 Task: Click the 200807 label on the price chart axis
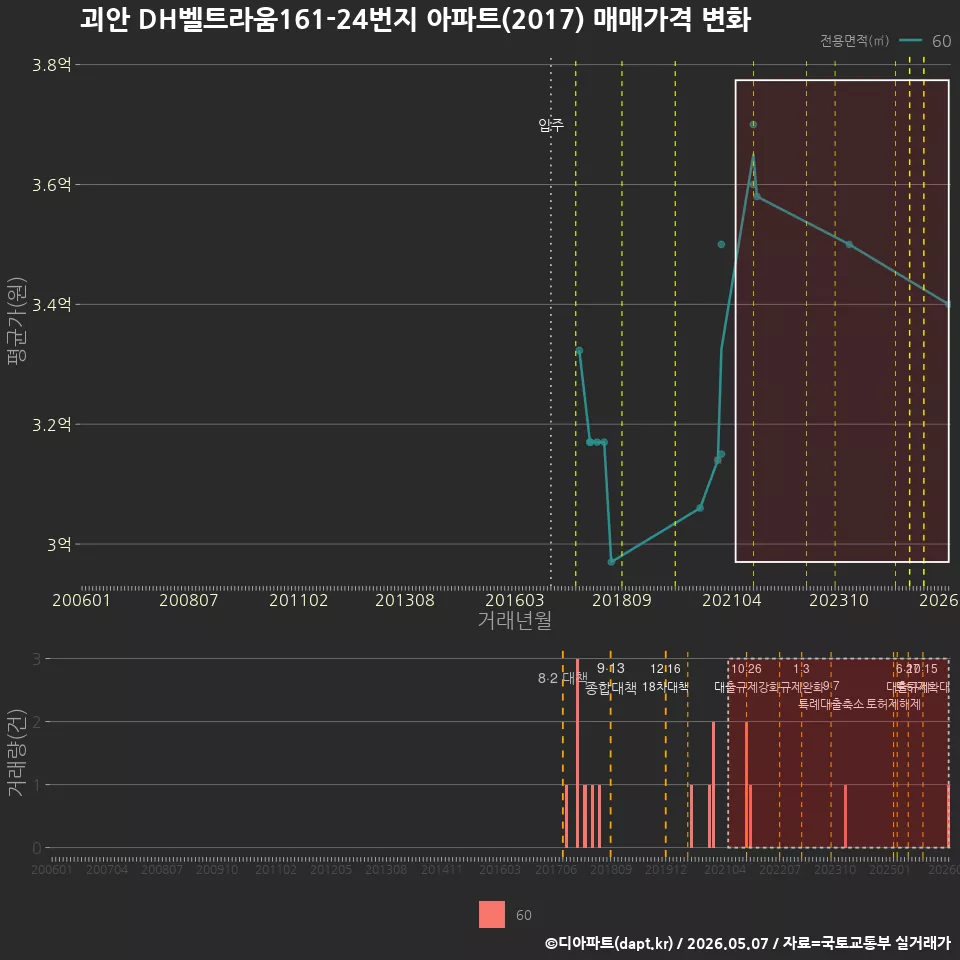coord(189,600)
